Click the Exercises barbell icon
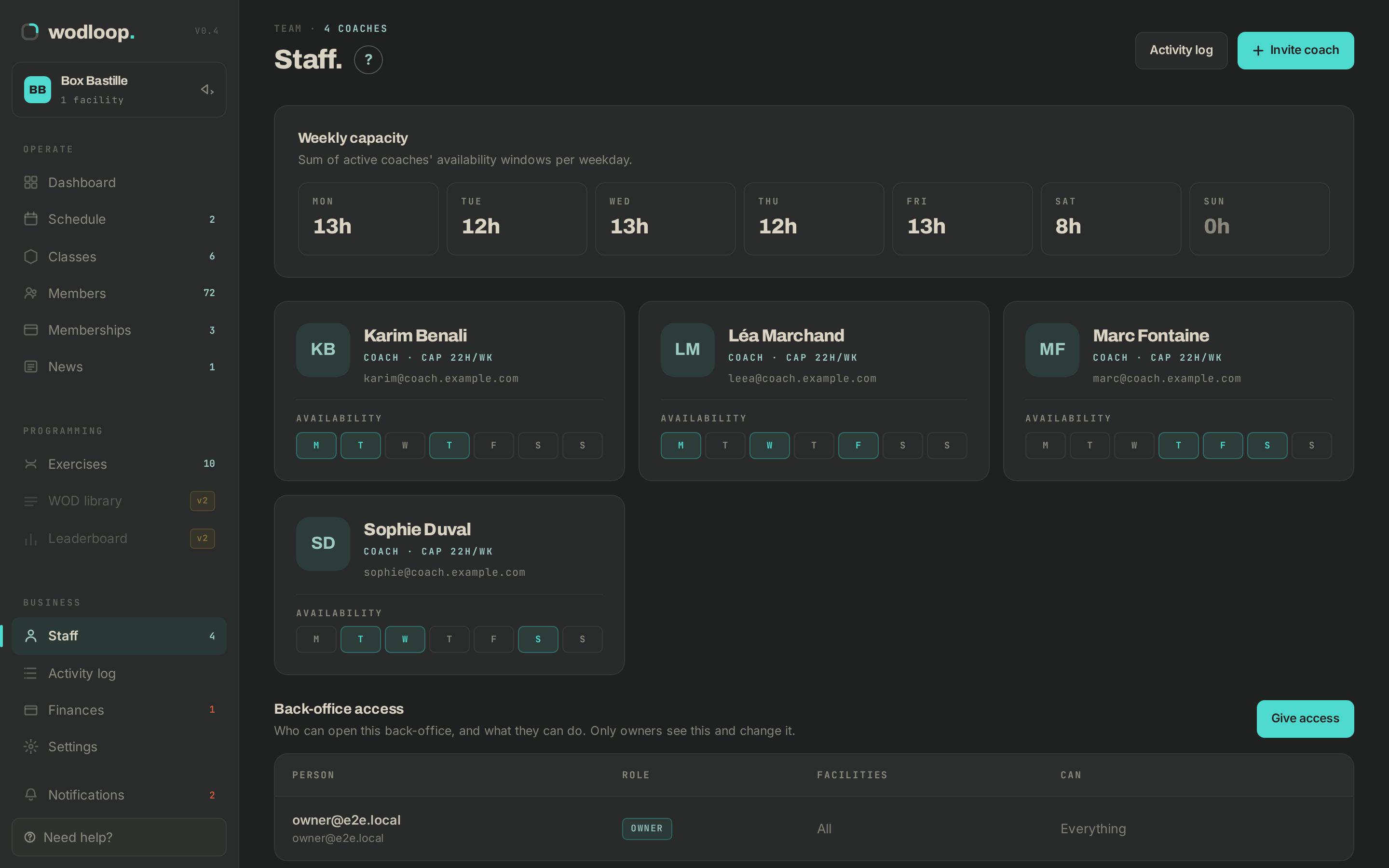This screenshot has width=1389, height=868. coord(31,464)
